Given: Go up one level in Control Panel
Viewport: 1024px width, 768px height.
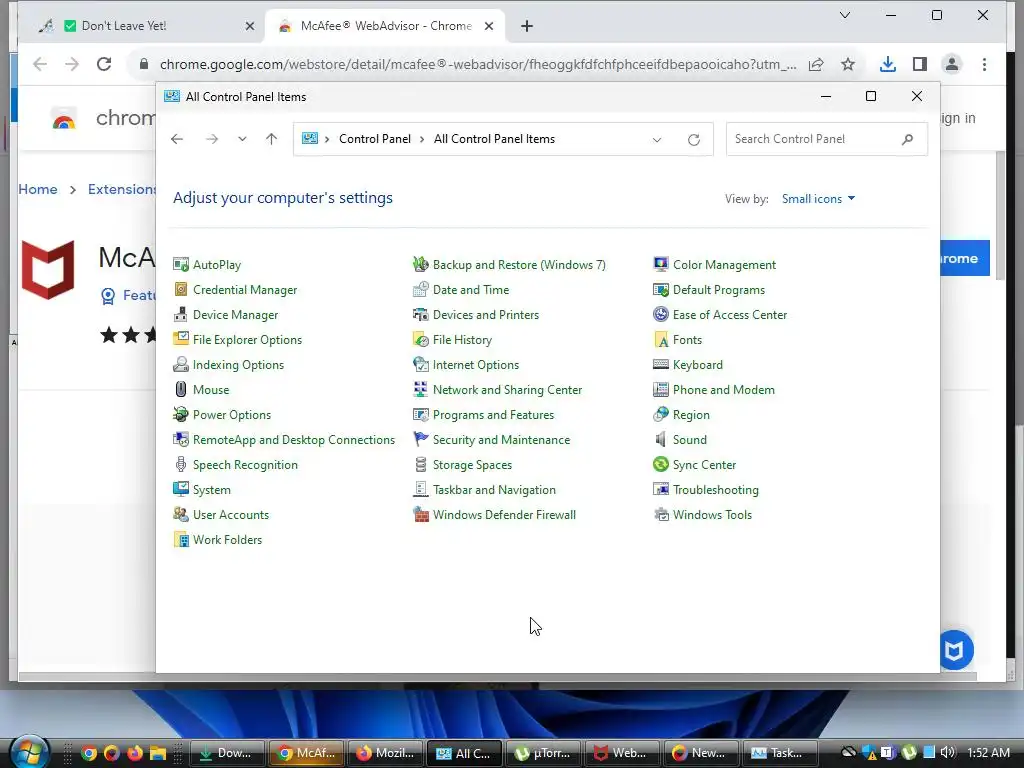Looking at the screenshot, I should (x=272, y=139).
